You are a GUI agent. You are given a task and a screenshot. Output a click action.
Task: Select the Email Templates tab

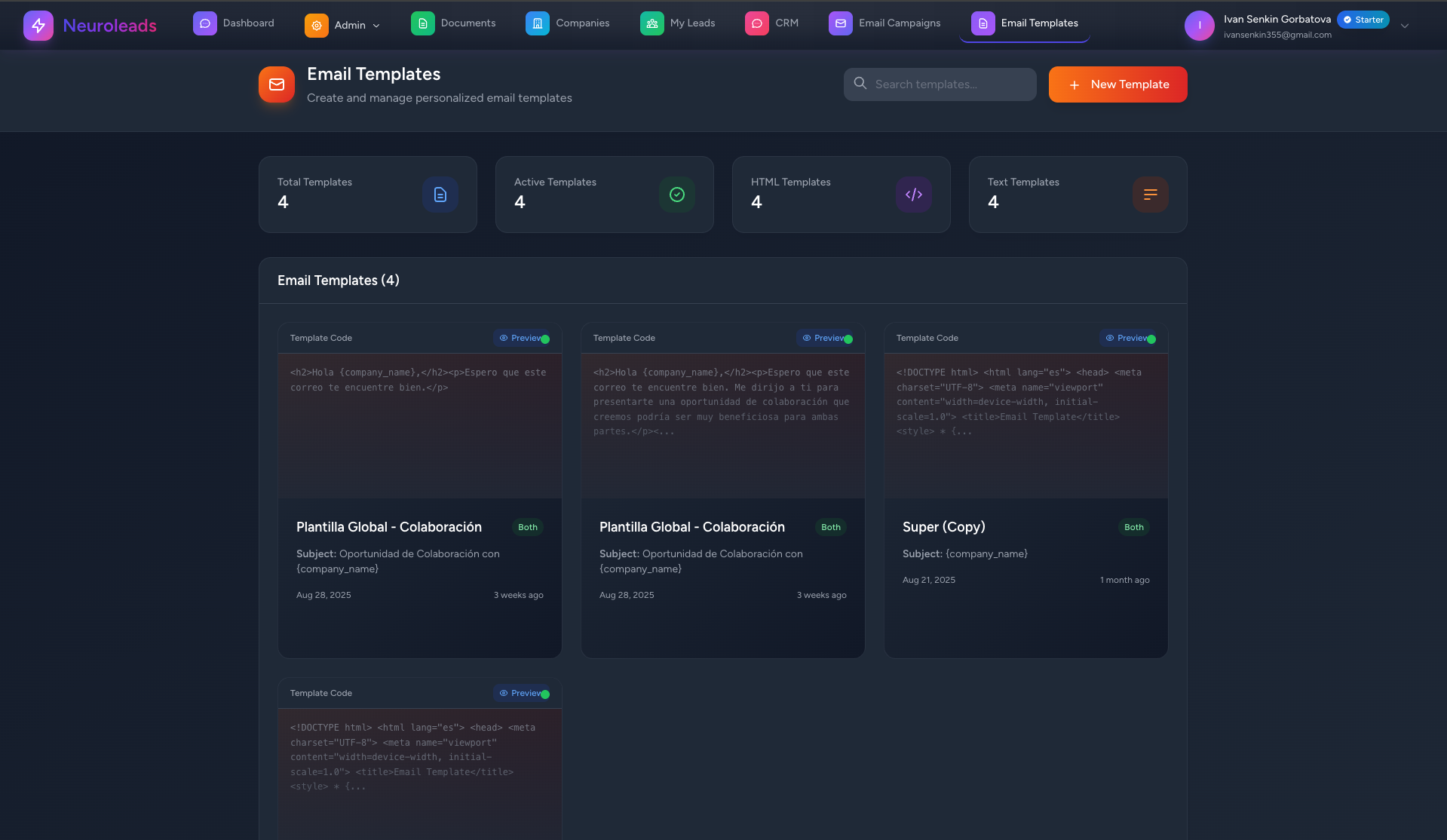tap(1025, 23)
